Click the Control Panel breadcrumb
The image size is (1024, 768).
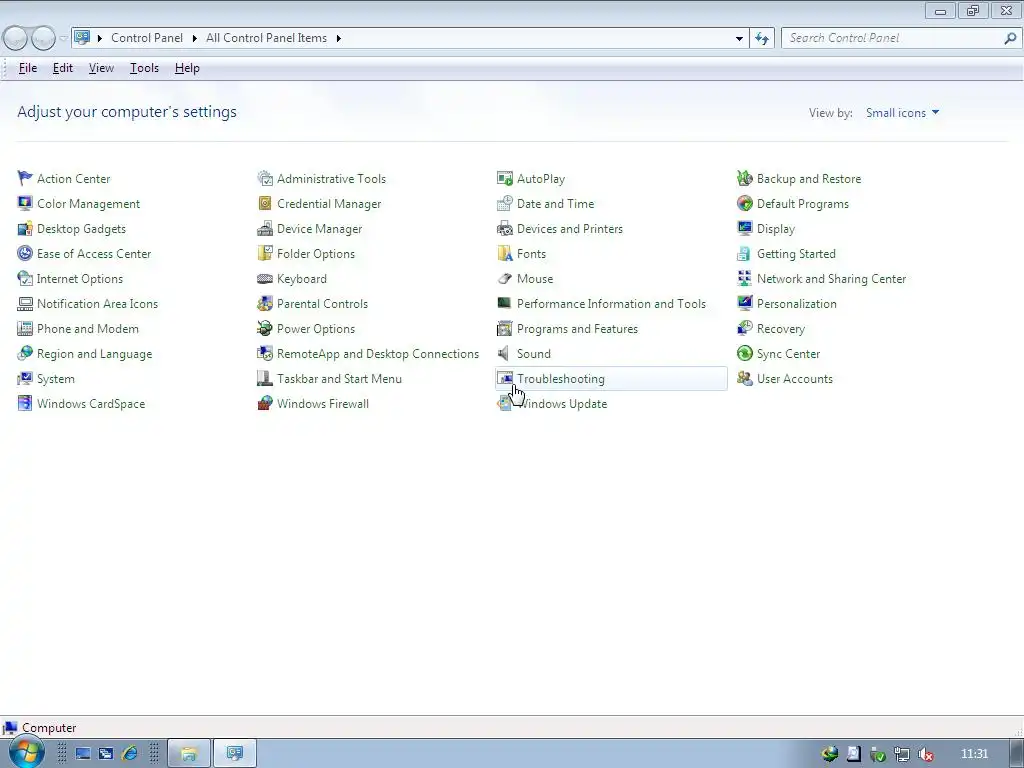point(147,38)
